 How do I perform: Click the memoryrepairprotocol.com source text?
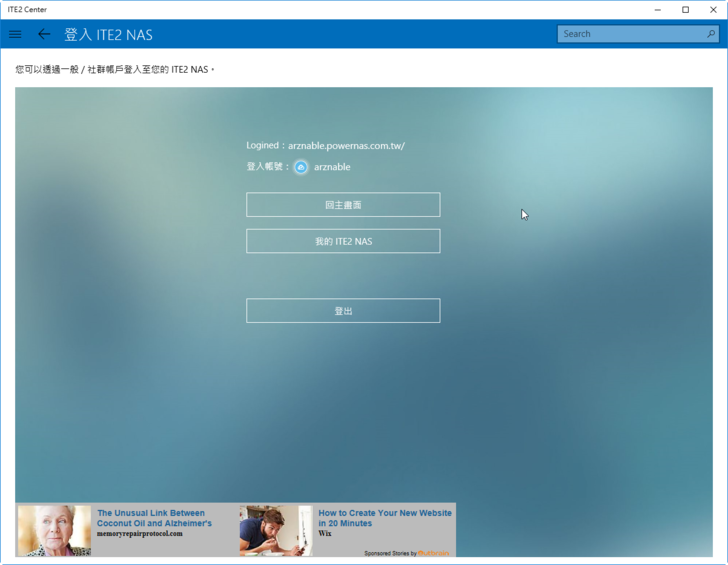pos(139,534)
